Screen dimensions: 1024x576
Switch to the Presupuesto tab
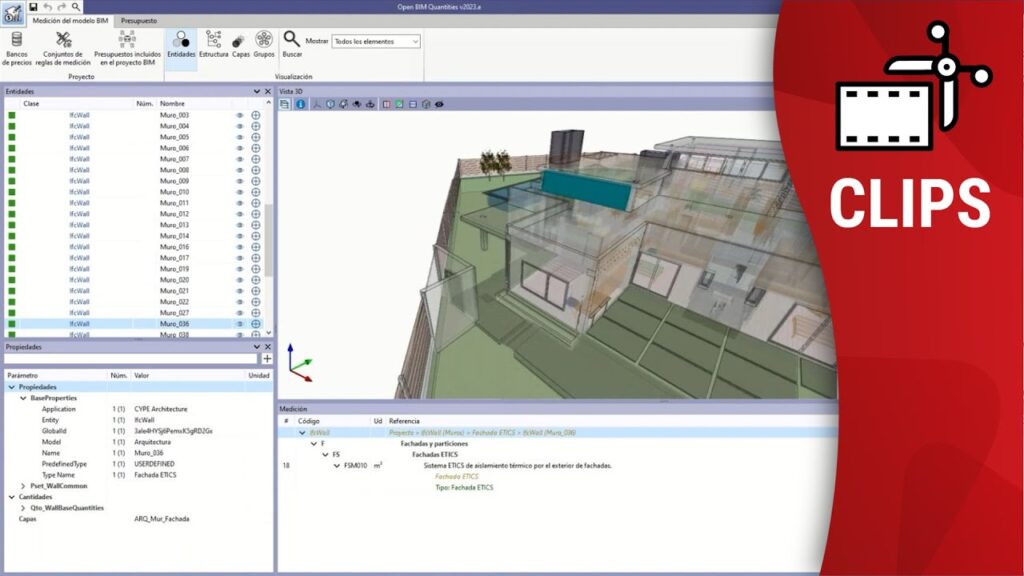click(139, 20)
